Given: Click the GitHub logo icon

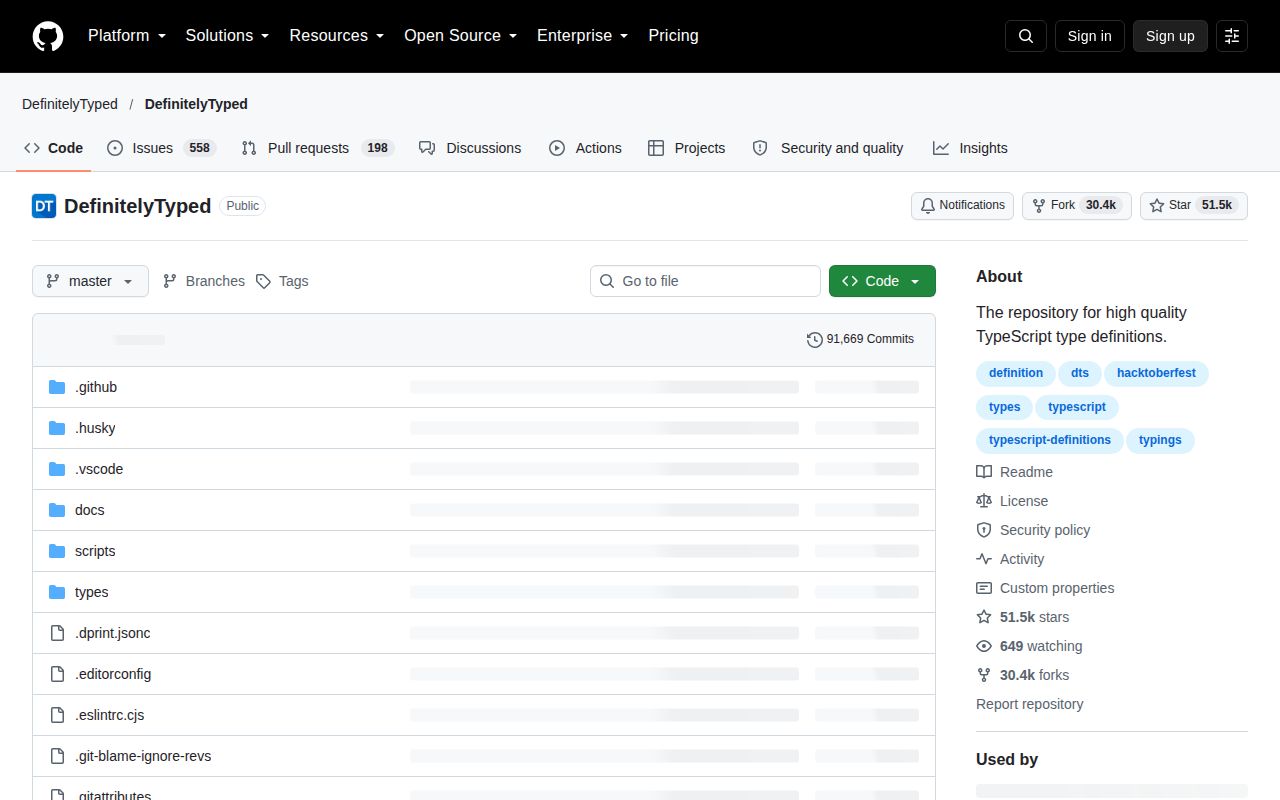Looking at the screenshot, I should (x=48, y=36).
